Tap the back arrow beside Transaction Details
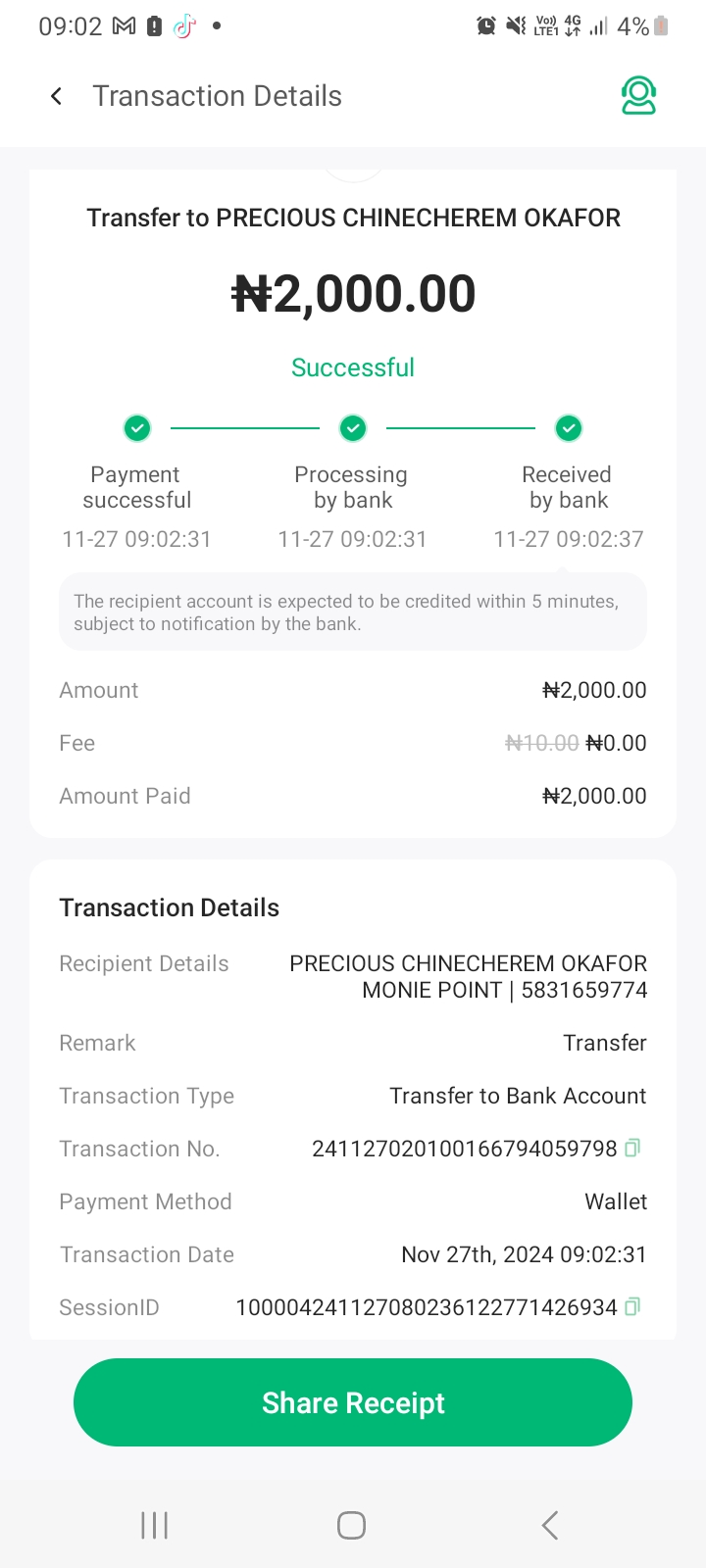Viewport: 706px width, 1568px height. (57, 96)
